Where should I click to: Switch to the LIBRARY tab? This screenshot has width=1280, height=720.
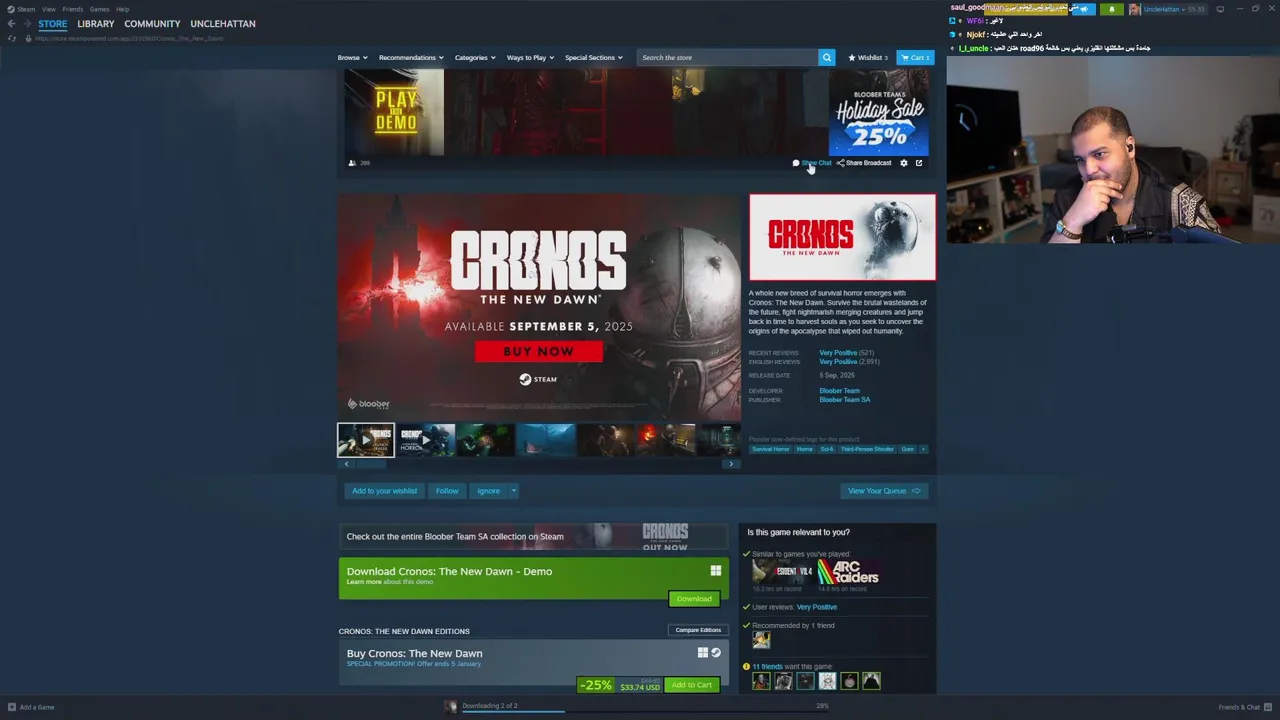point(96,24)
